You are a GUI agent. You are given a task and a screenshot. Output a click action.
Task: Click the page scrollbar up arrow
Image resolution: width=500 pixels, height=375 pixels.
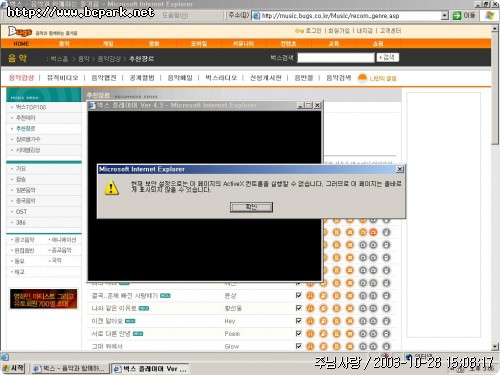(495, 29)
